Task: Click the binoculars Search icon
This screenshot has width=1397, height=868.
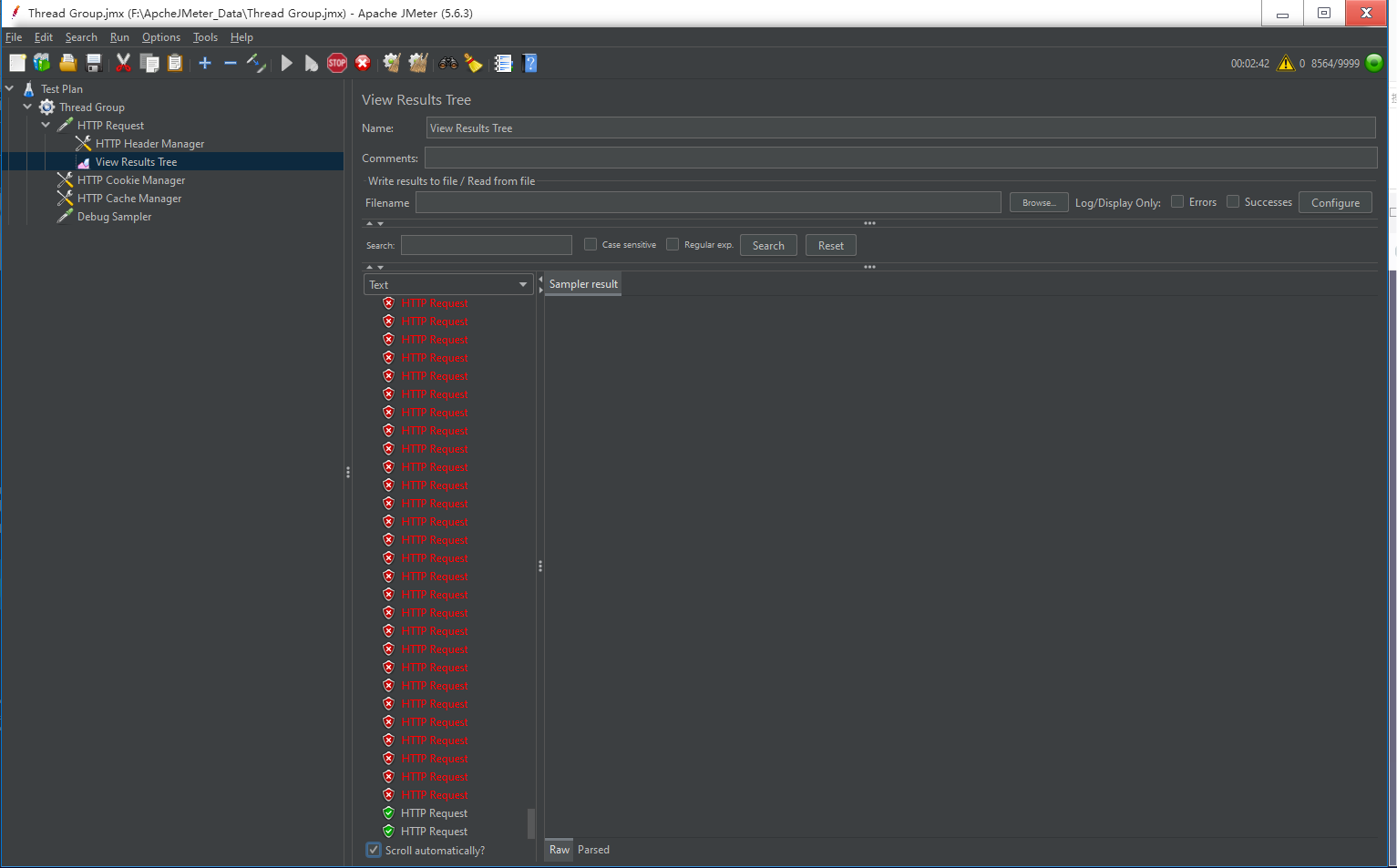Action: point(448,63)
